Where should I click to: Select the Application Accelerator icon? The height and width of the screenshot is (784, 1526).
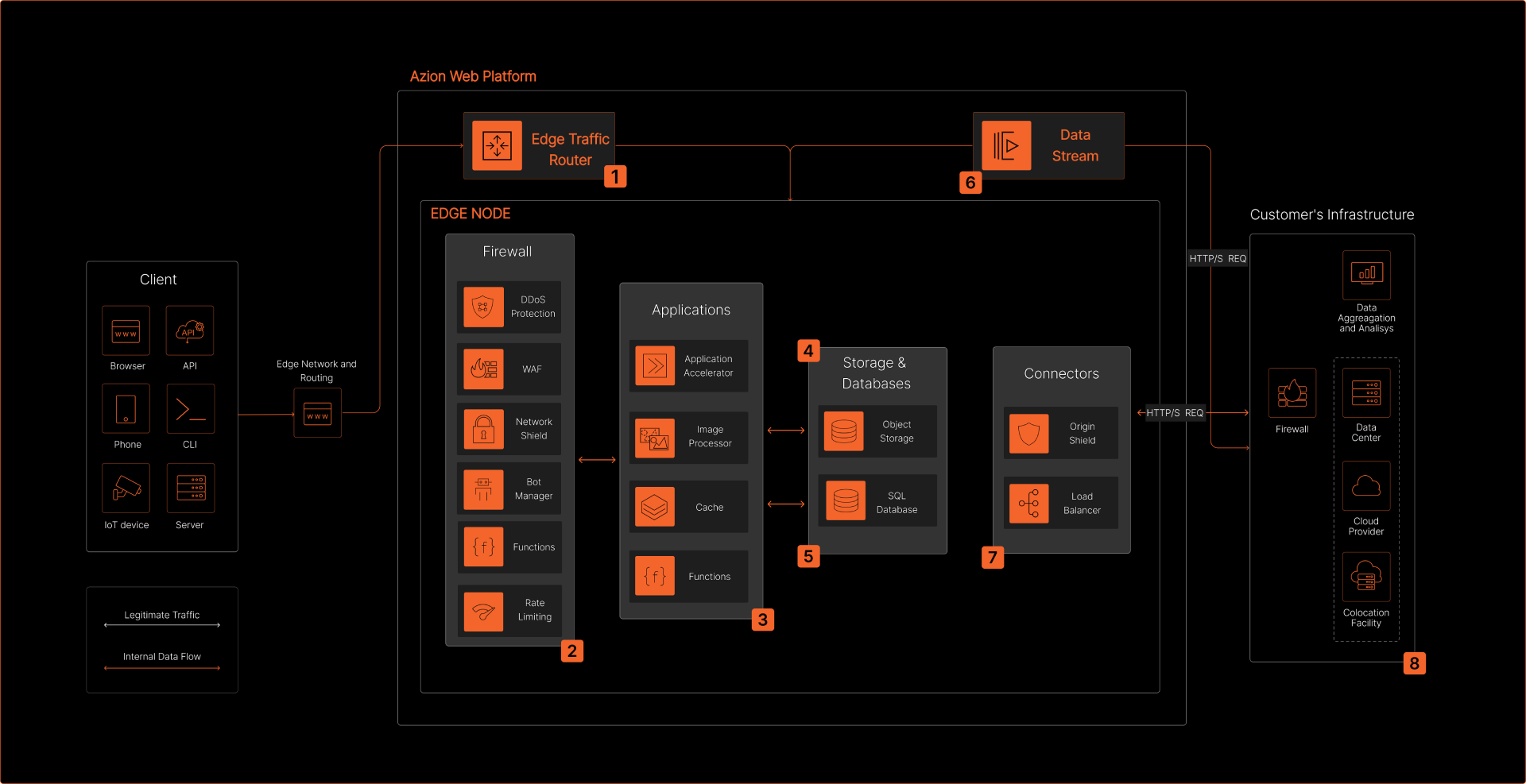coord(655,365)
